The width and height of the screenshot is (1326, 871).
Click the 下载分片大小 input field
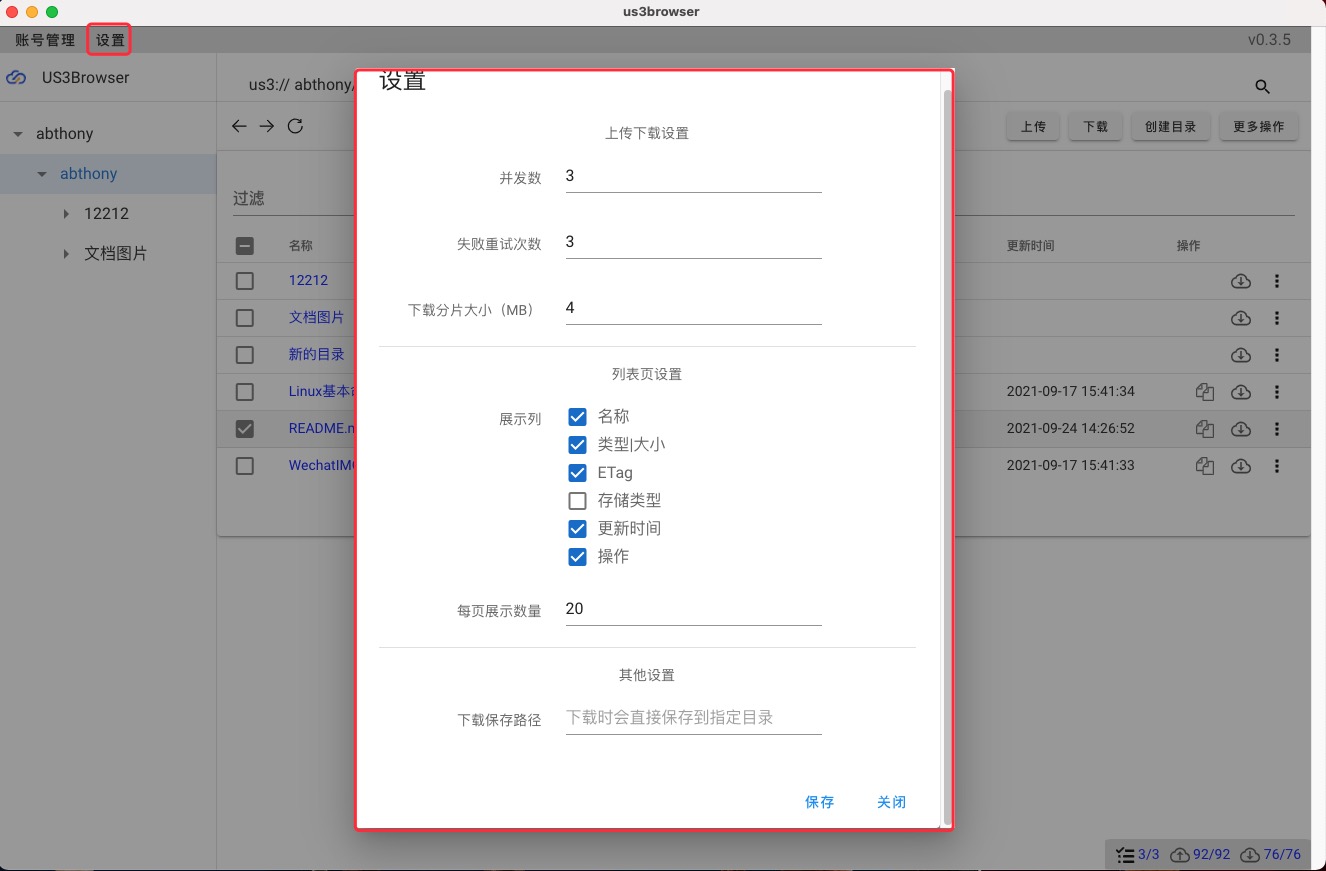coord(693,309)
